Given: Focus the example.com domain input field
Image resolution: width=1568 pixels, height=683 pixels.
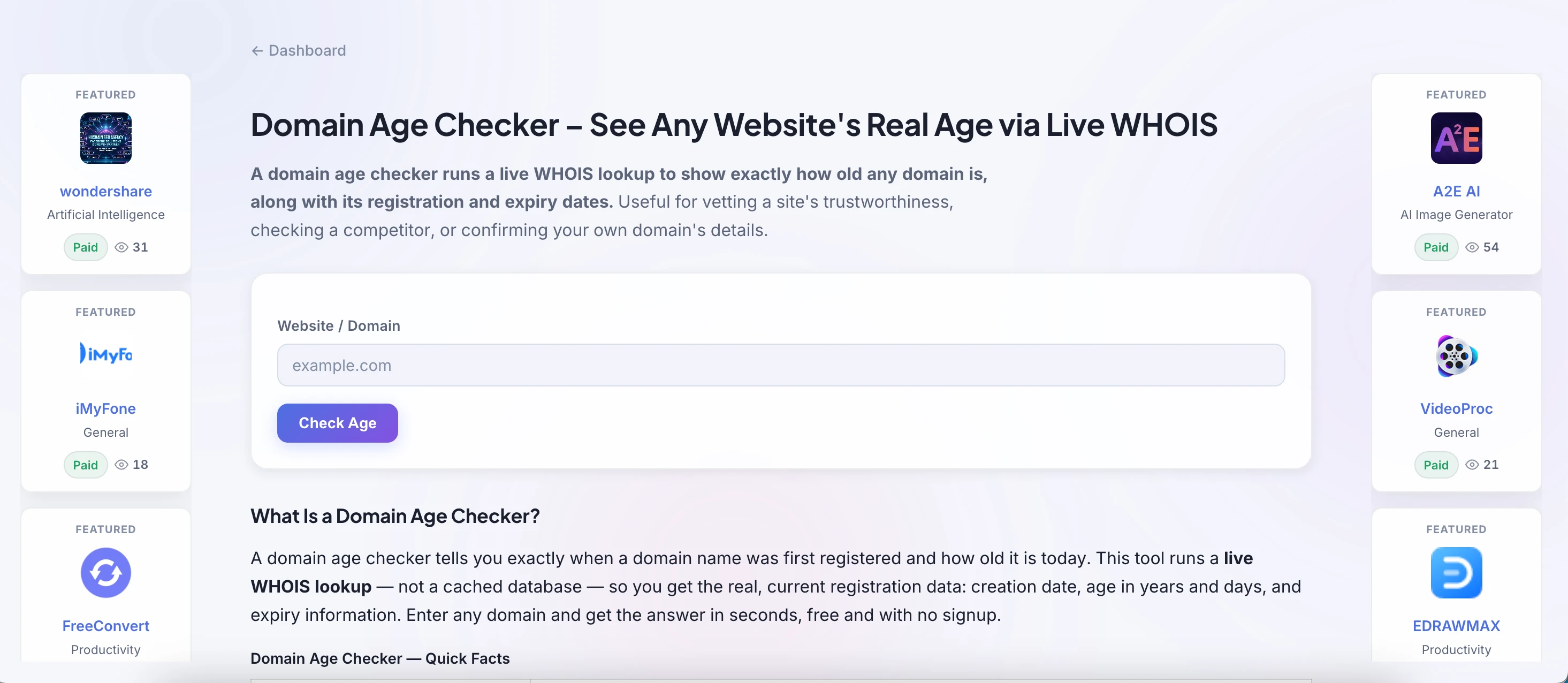Looking at the screenshot, I should [781, 365].
